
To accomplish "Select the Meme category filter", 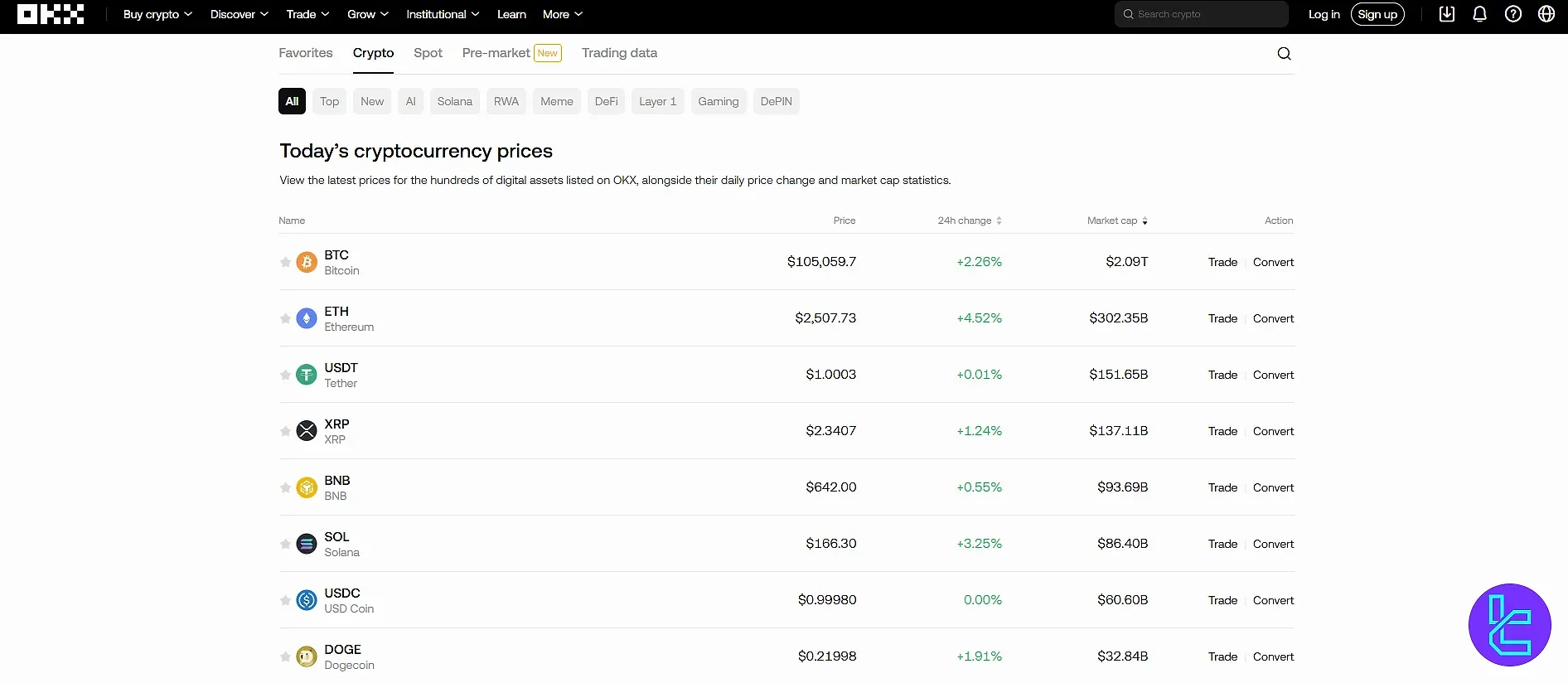I will 556,101.
